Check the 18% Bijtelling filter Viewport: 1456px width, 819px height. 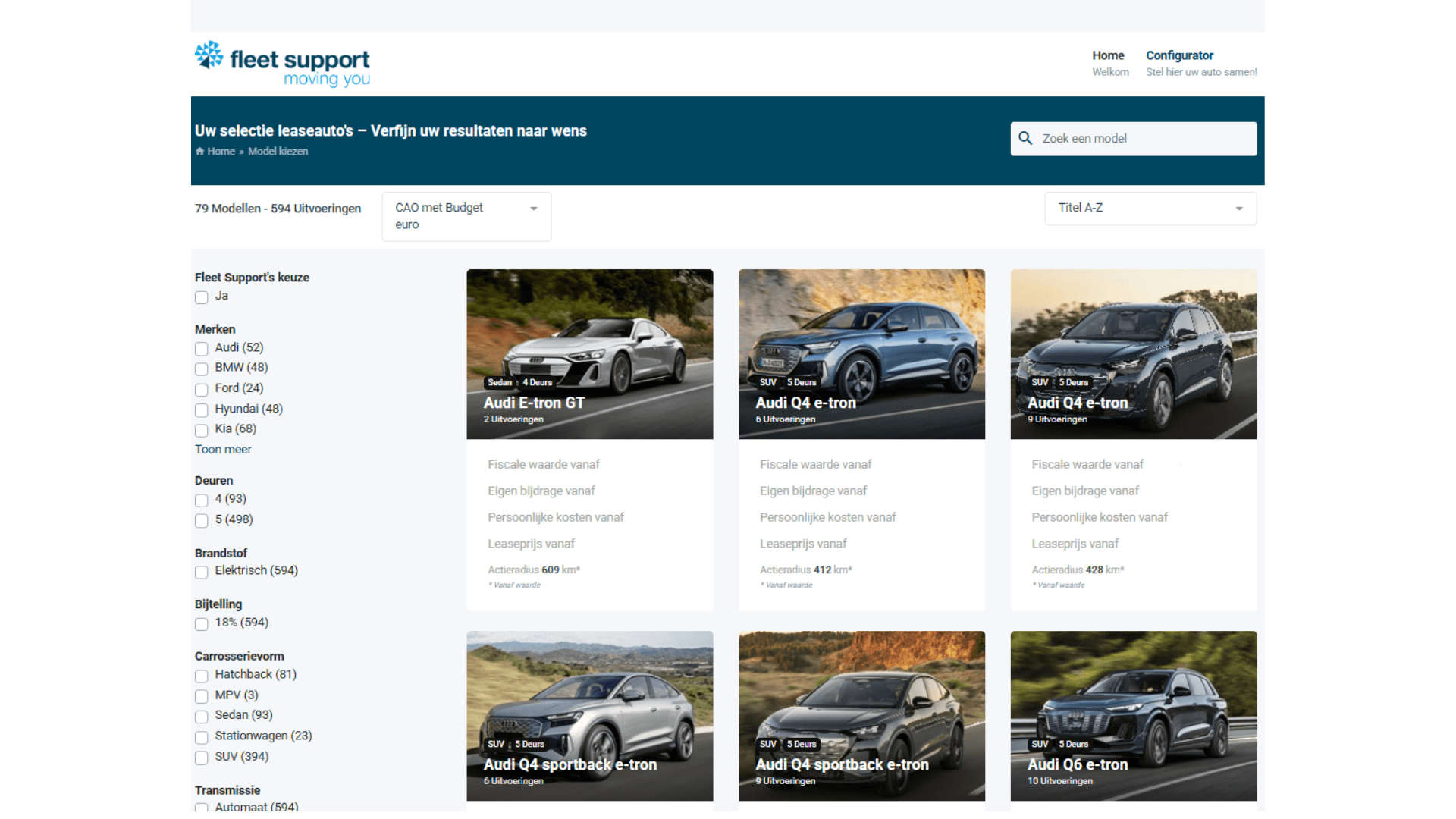[201, 624]
